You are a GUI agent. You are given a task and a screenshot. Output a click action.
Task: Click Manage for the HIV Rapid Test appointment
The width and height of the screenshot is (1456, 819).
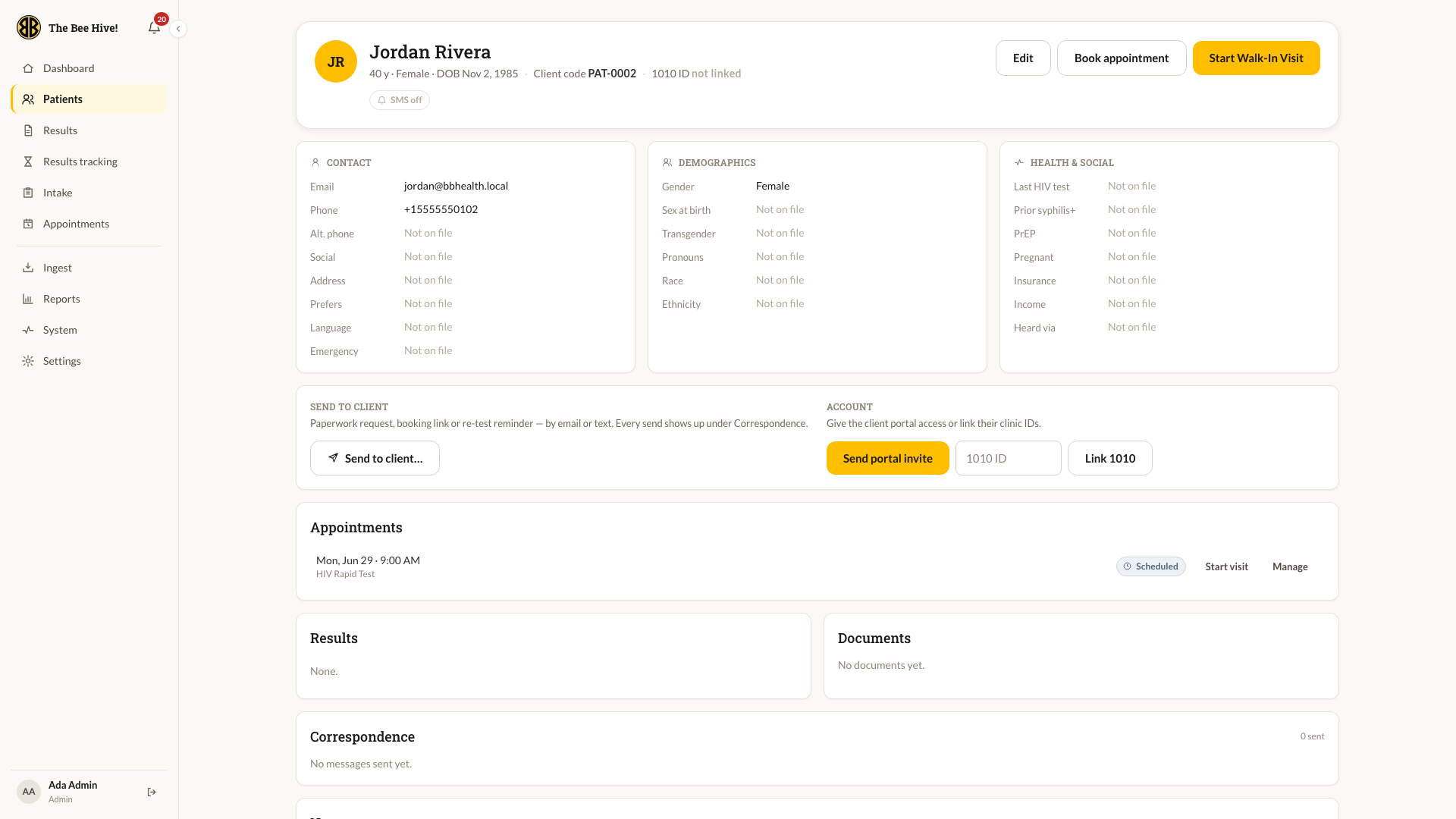pos(1290,566)
